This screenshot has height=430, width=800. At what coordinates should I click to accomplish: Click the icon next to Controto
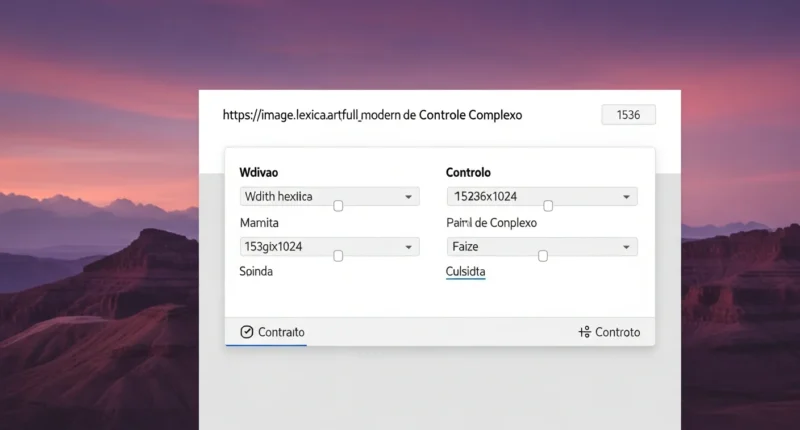coord(585,332)
